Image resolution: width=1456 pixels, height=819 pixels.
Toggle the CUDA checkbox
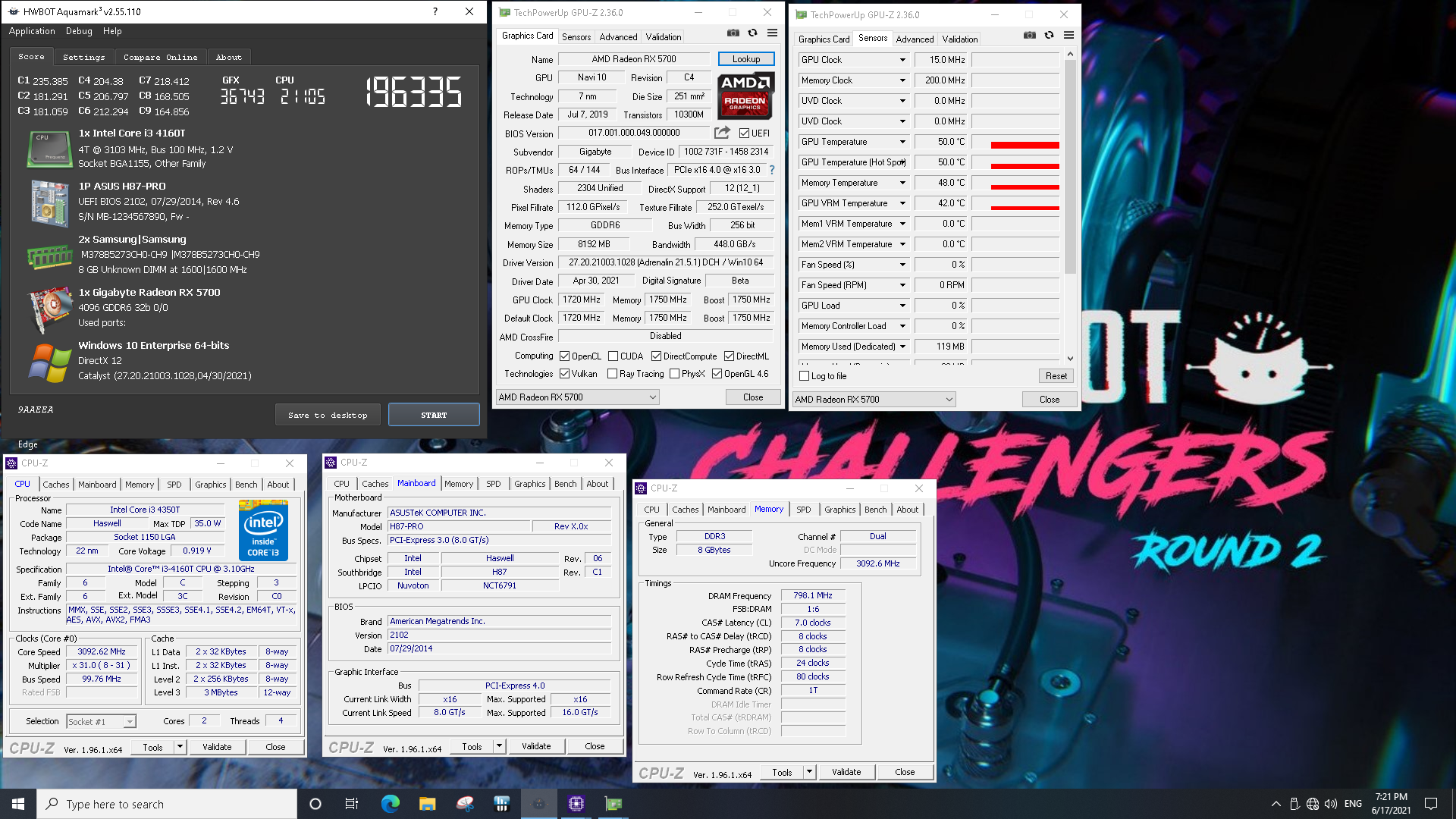613,356
